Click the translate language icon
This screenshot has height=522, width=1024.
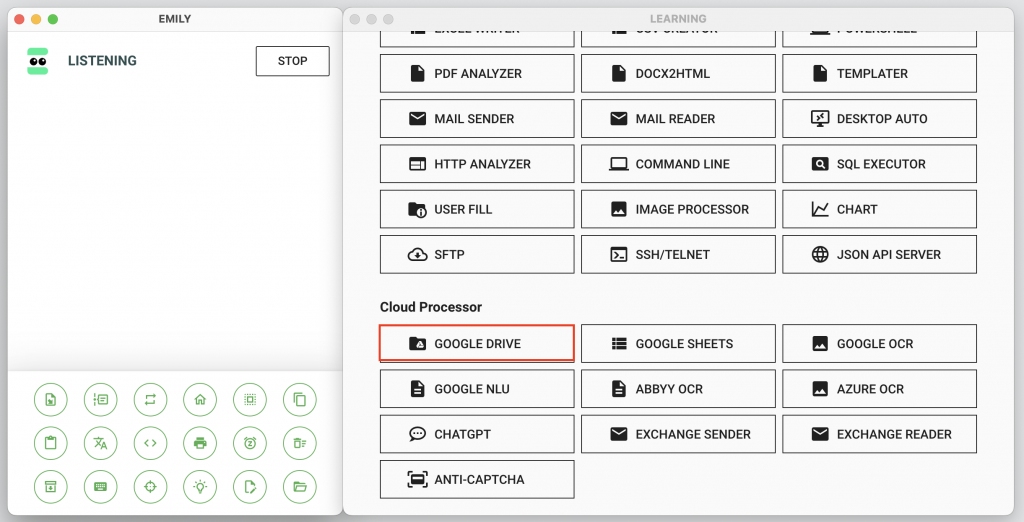coord(101,443)
